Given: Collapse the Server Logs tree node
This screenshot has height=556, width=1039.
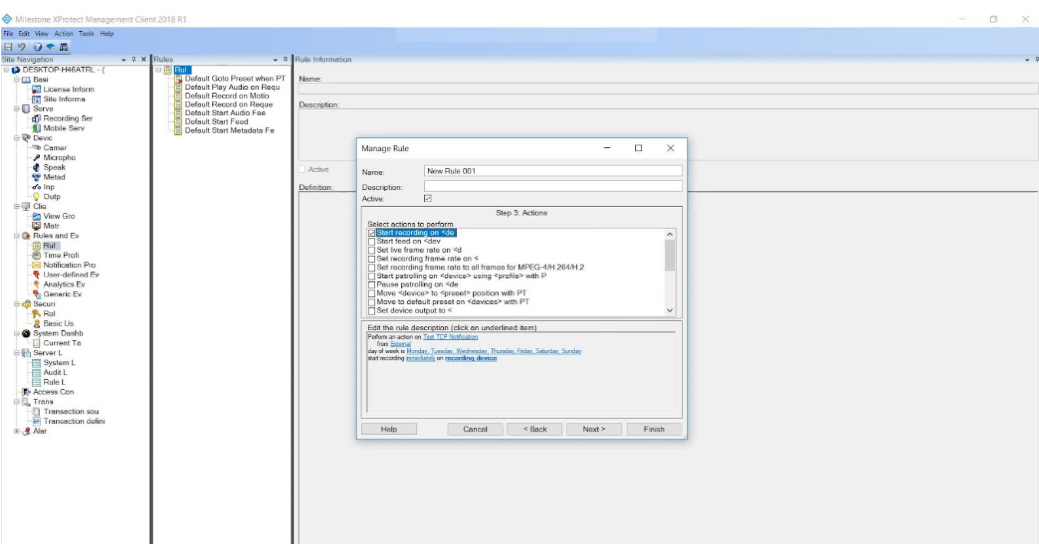Looking at the screenshot, I should (17, 353).
